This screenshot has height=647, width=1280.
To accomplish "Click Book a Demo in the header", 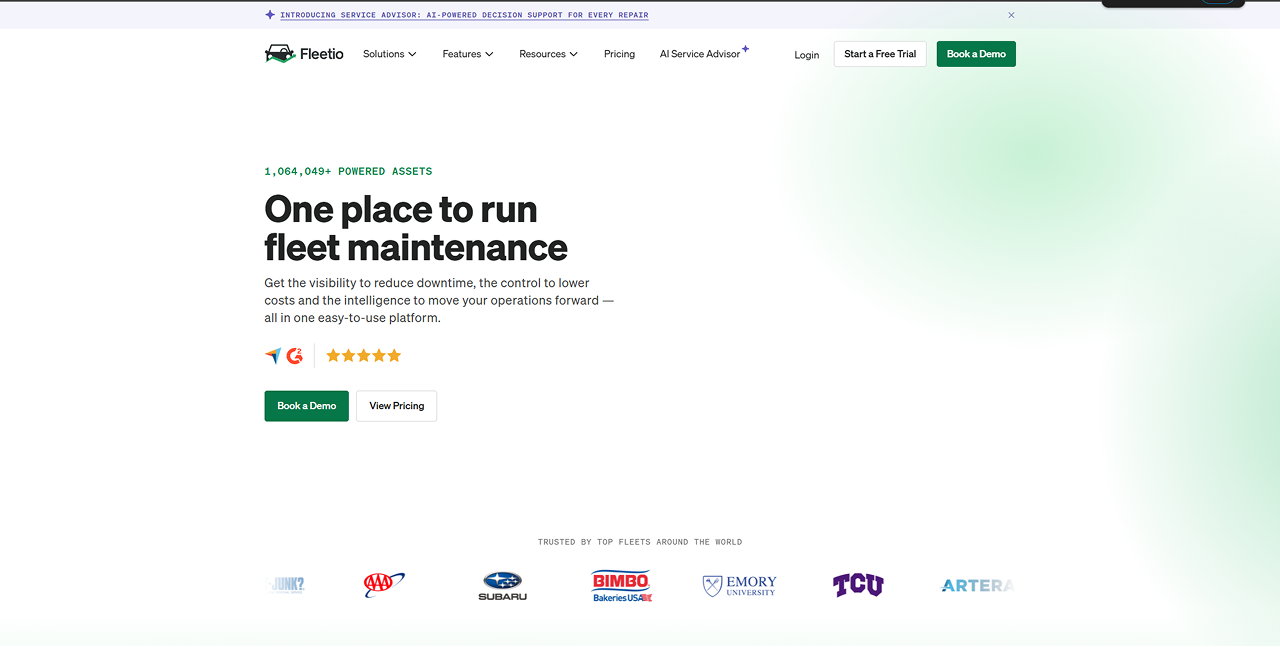I will (x=976, y=54).
